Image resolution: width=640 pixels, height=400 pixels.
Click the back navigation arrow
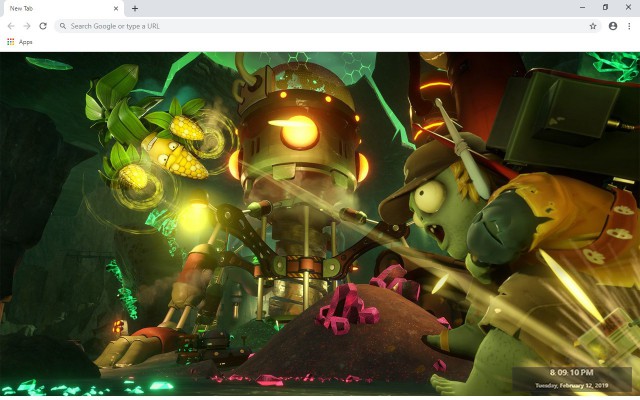point(11,26)
